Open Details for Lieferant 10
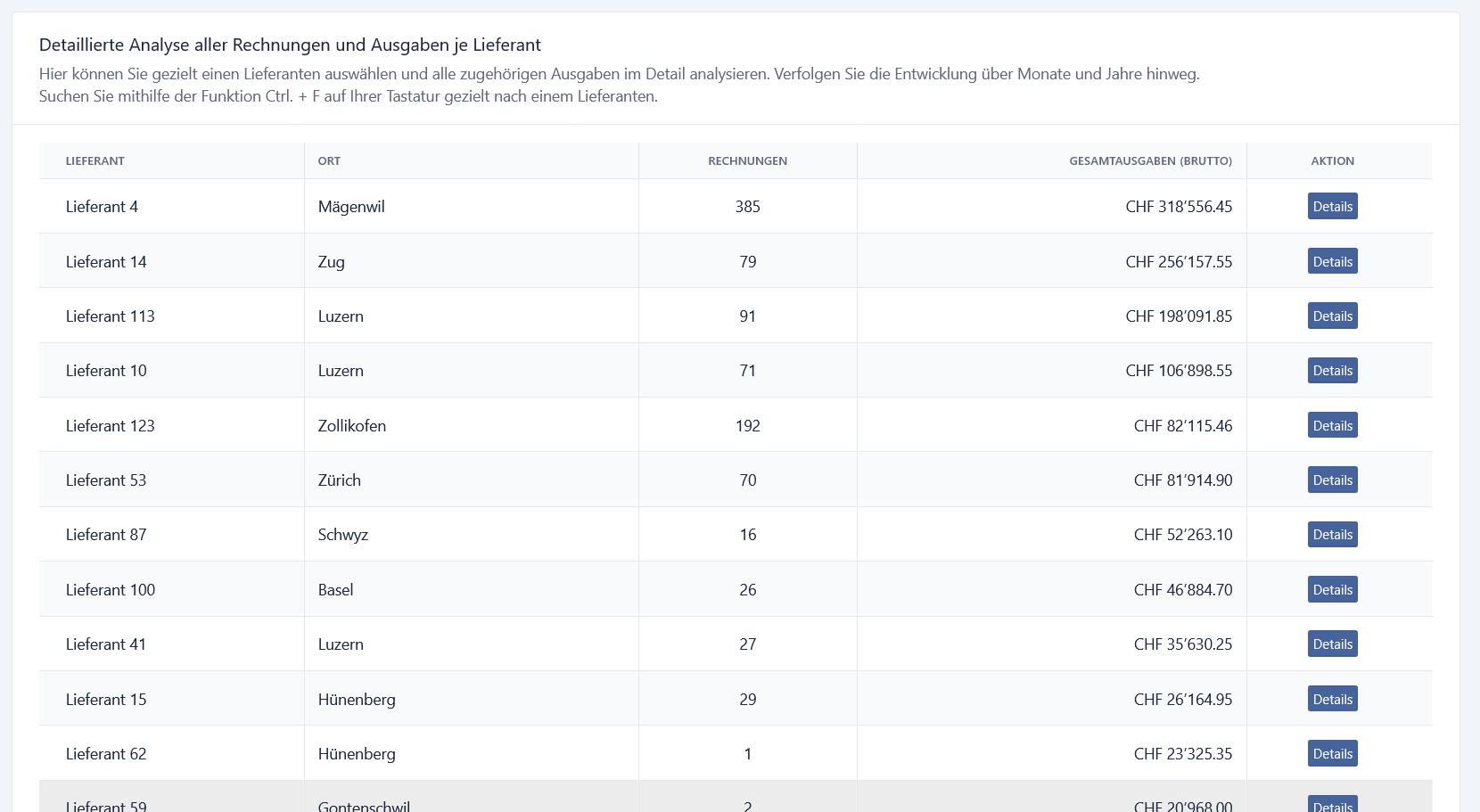Screen dimensions: 1480x812 tap(1332, 371)
